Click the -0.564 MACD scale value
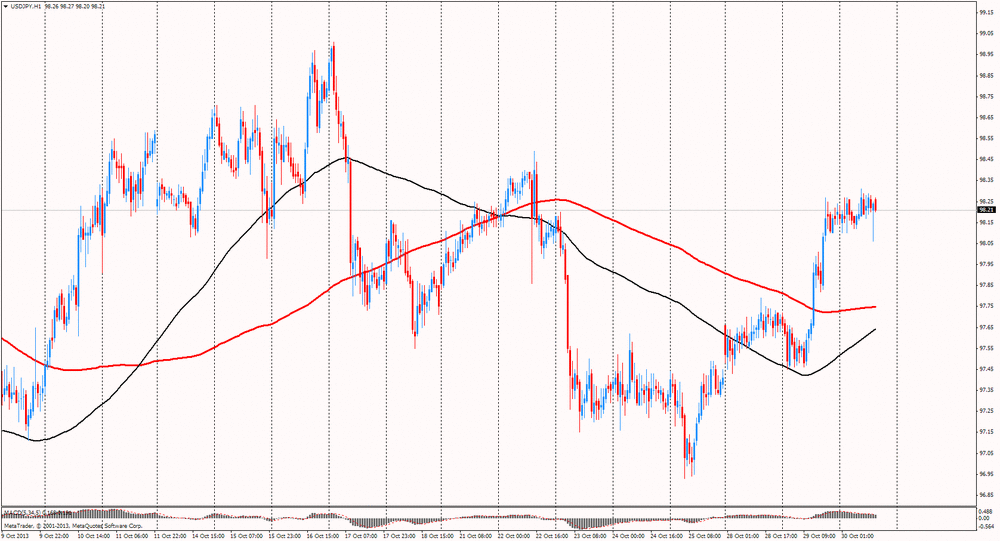 click(x=985, y=526)
